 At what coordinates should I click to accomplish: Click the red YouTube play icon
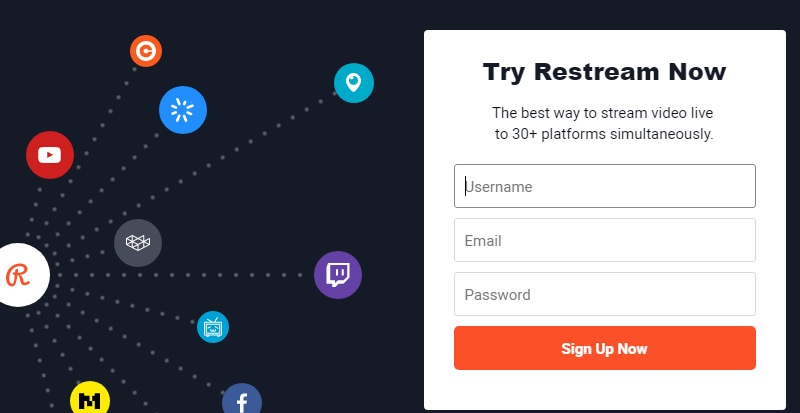pos(50,155)
